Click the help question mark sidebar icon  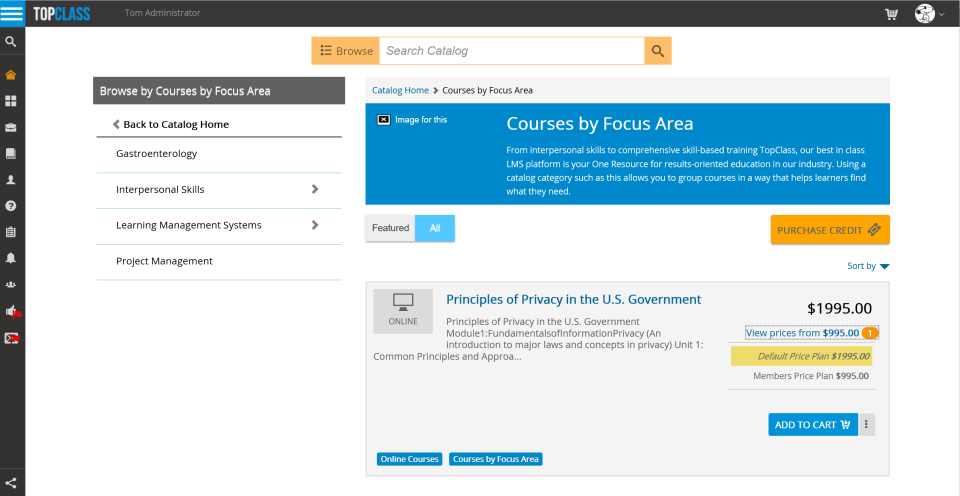click(11, 206)
